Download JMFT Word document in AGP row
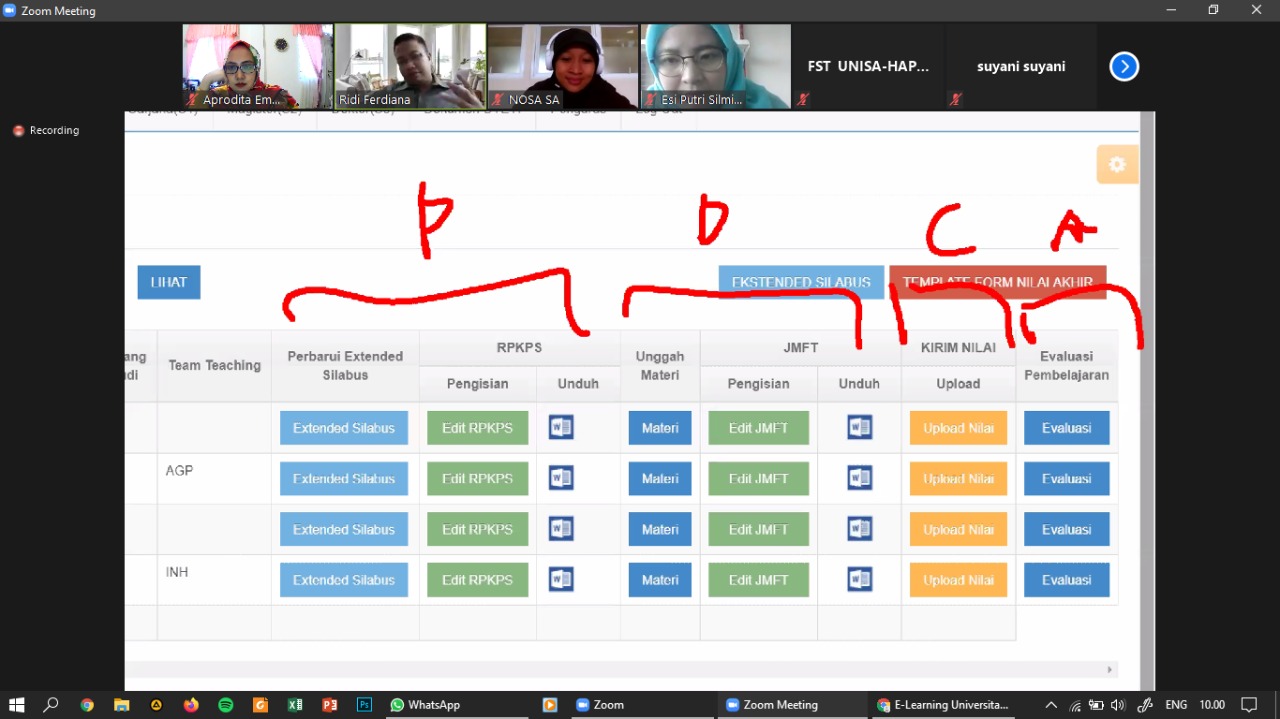1280x719 pixels. pyautogui.click(x=859, y=479)
